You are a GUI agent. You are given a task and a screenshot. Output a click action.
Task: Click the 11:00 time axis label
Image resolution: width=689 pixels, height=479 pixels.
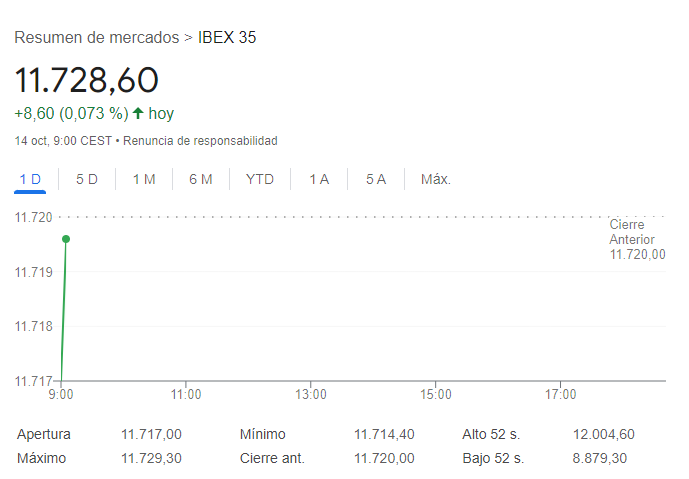pos(186,395)
